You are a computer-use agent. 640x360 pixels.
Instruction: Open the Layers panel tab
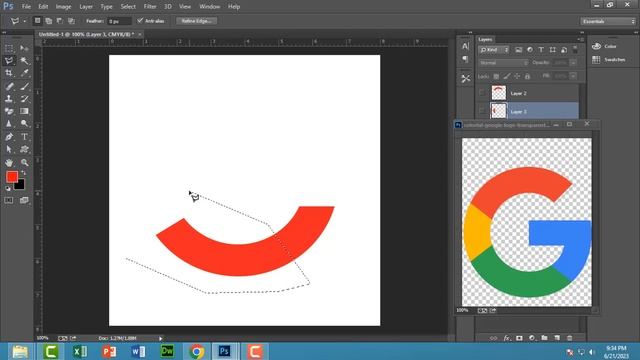[x=485, y=39]
